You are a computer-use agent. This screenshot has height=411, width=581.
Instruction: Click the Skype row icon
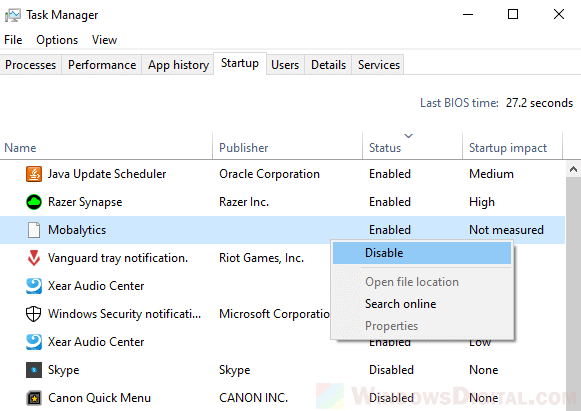34,370
